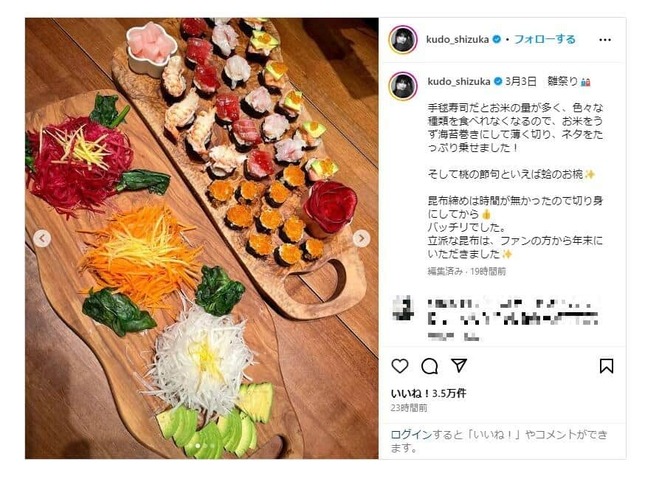Open kudo_shizuka username in the caption
Viewport: 645px width, 479px height.
(x=459, y=81)
